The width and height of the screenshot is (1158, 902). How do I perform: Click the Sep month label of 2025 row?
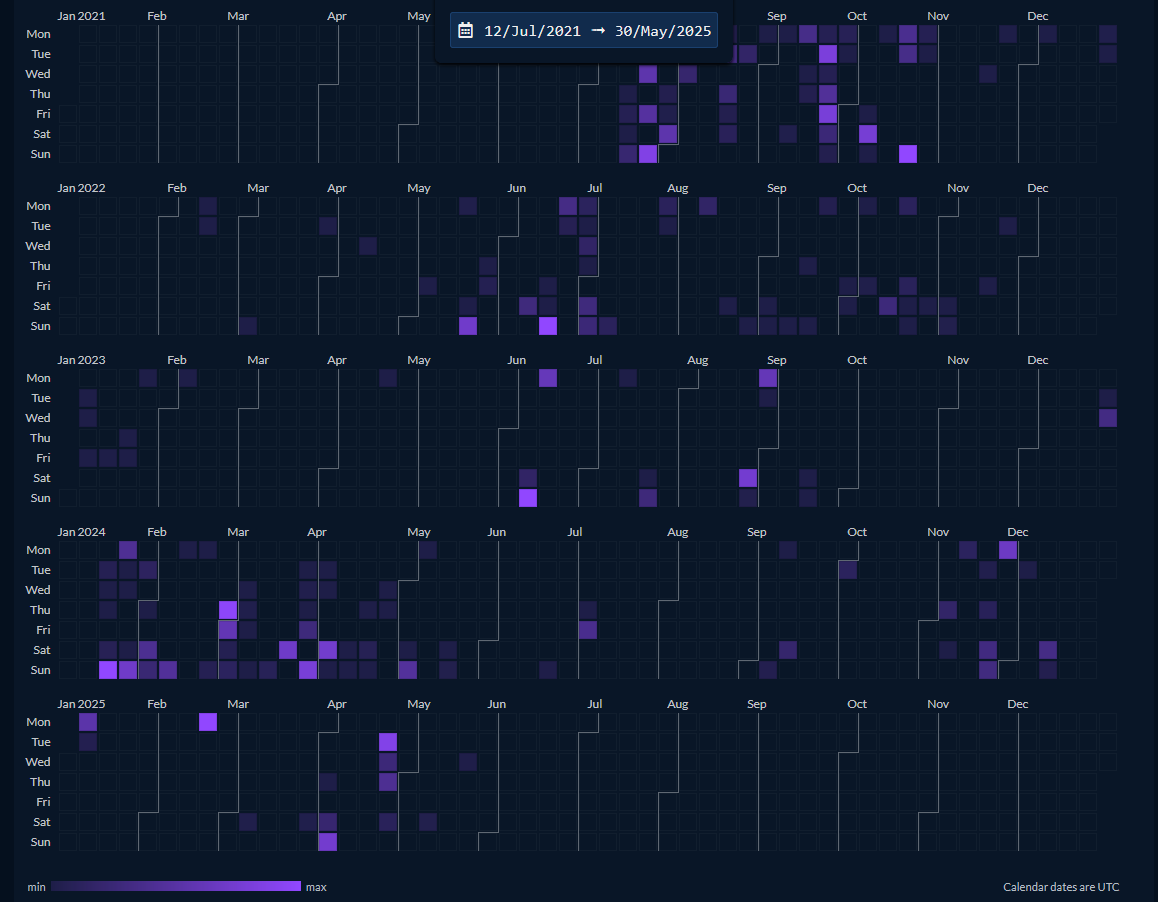tap(756, 704)
